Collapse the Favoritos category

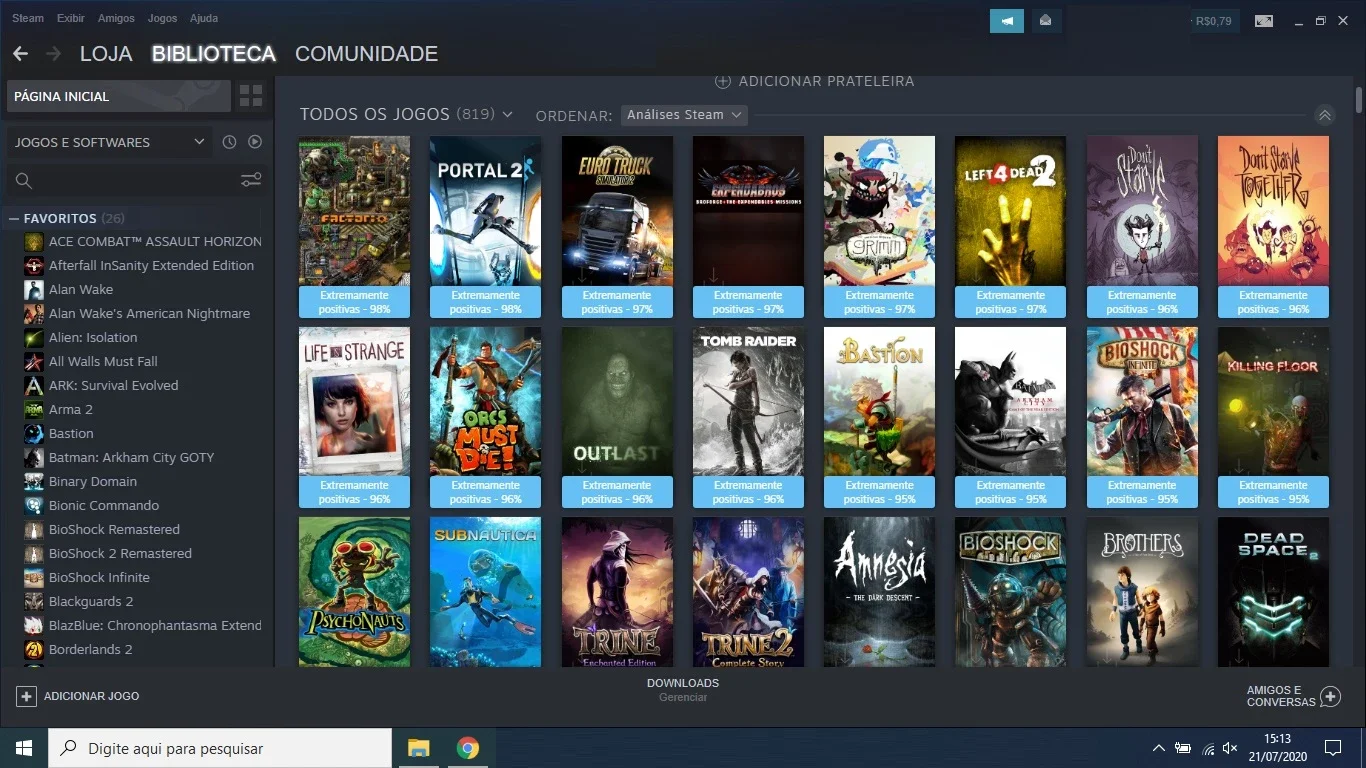coord(14,218)
